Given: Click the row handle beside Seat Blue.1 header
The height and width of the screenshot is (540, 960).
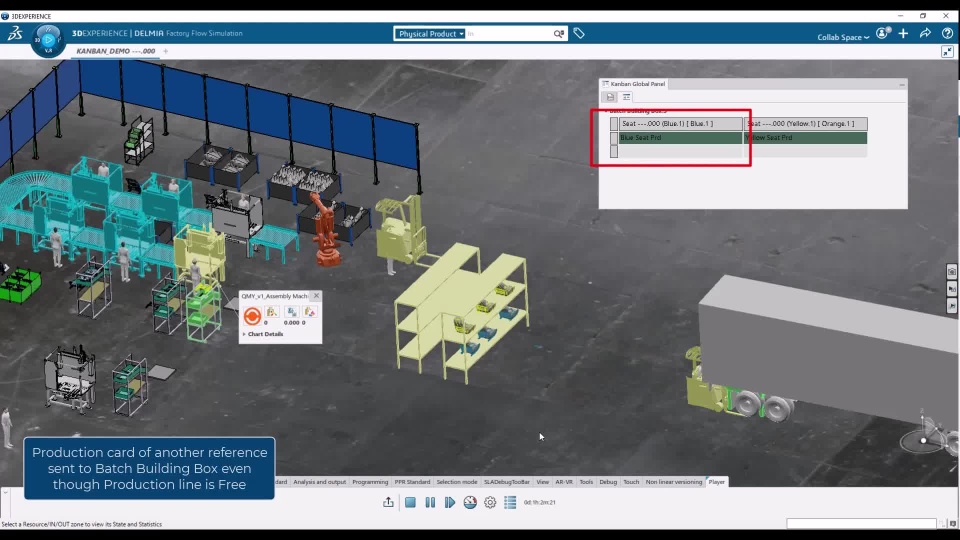Looking at the screenshot, I should 614,124.
